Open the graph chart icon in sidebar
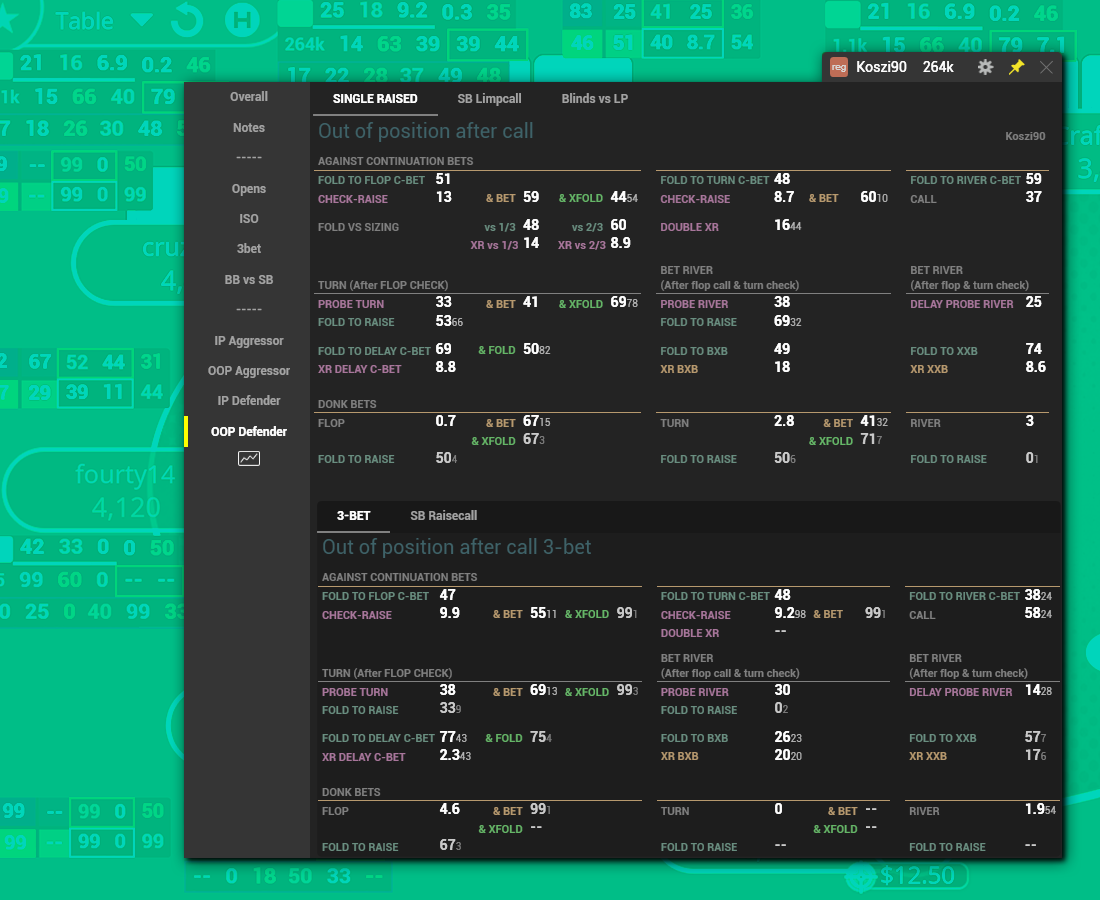 249,459
